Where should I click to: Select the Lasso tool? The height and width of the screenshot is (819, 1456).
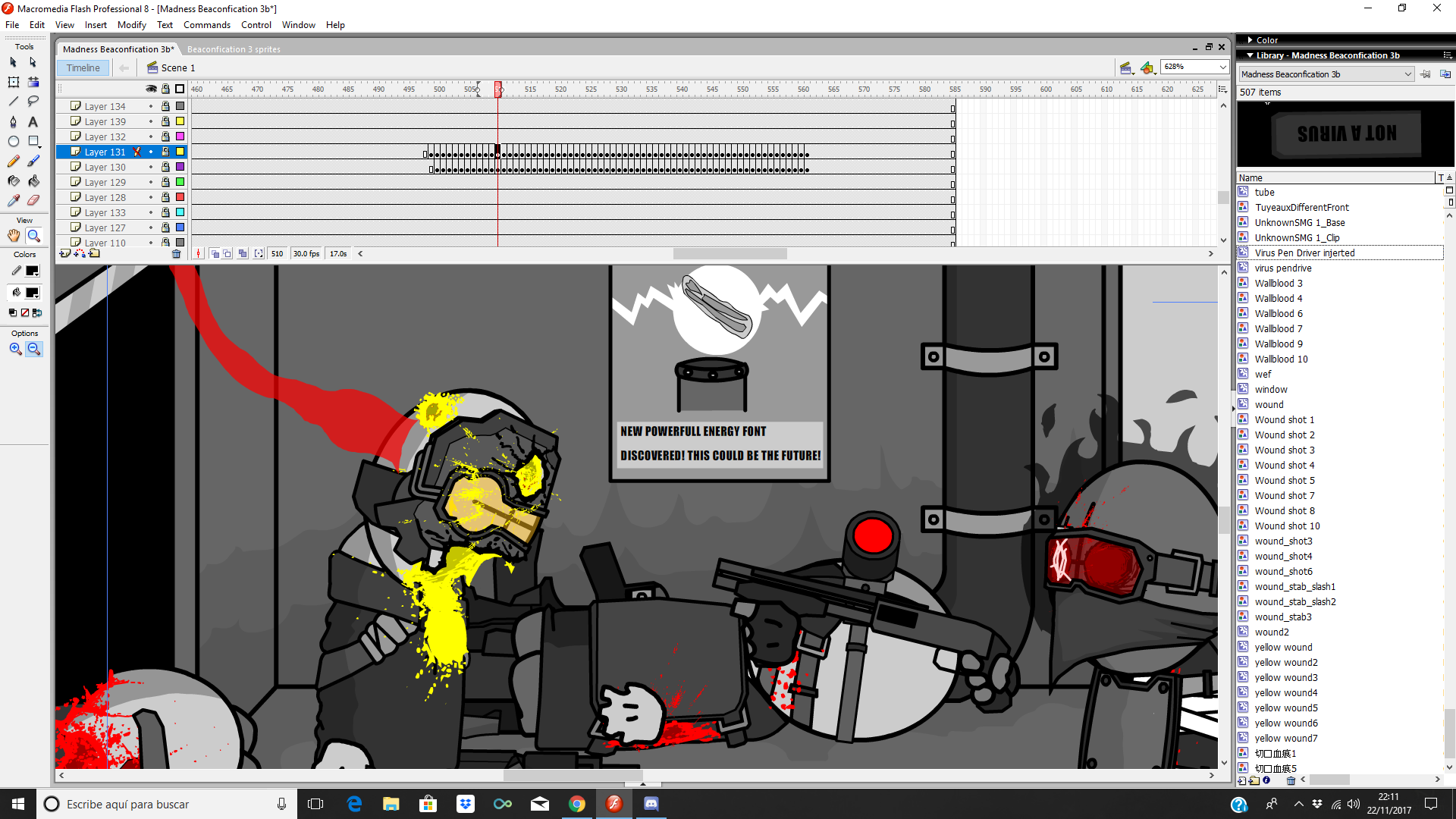tap(33, 102)
